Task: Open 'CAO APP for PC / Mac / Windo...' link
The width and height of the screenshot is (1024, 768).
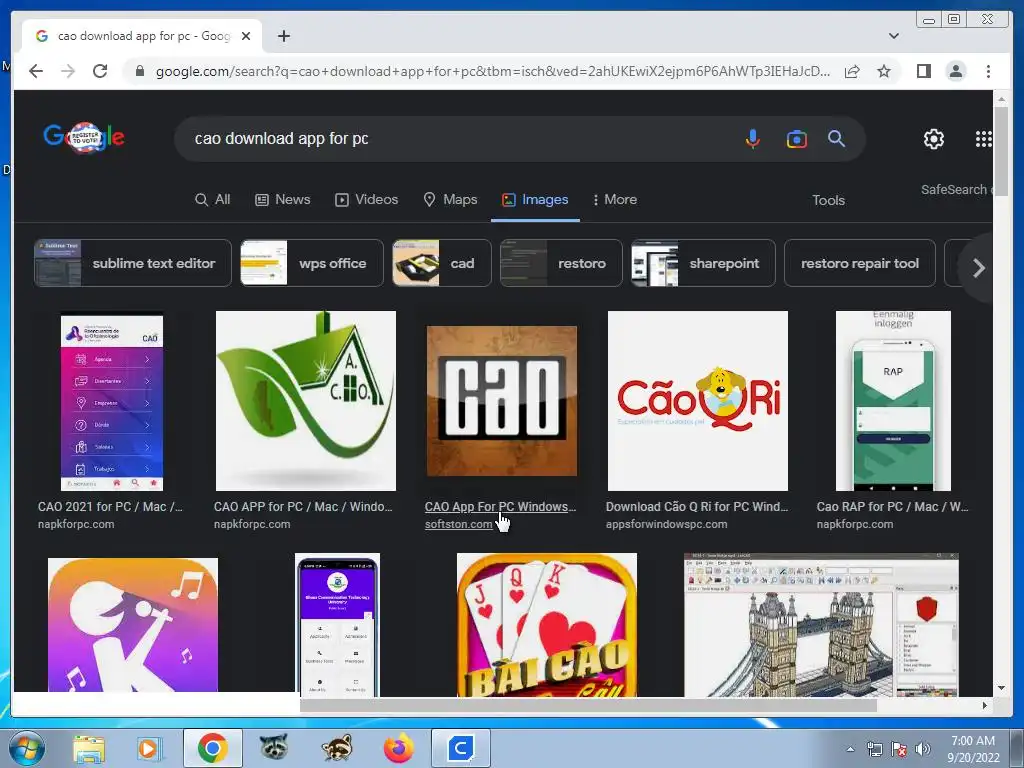Action: 303,507
